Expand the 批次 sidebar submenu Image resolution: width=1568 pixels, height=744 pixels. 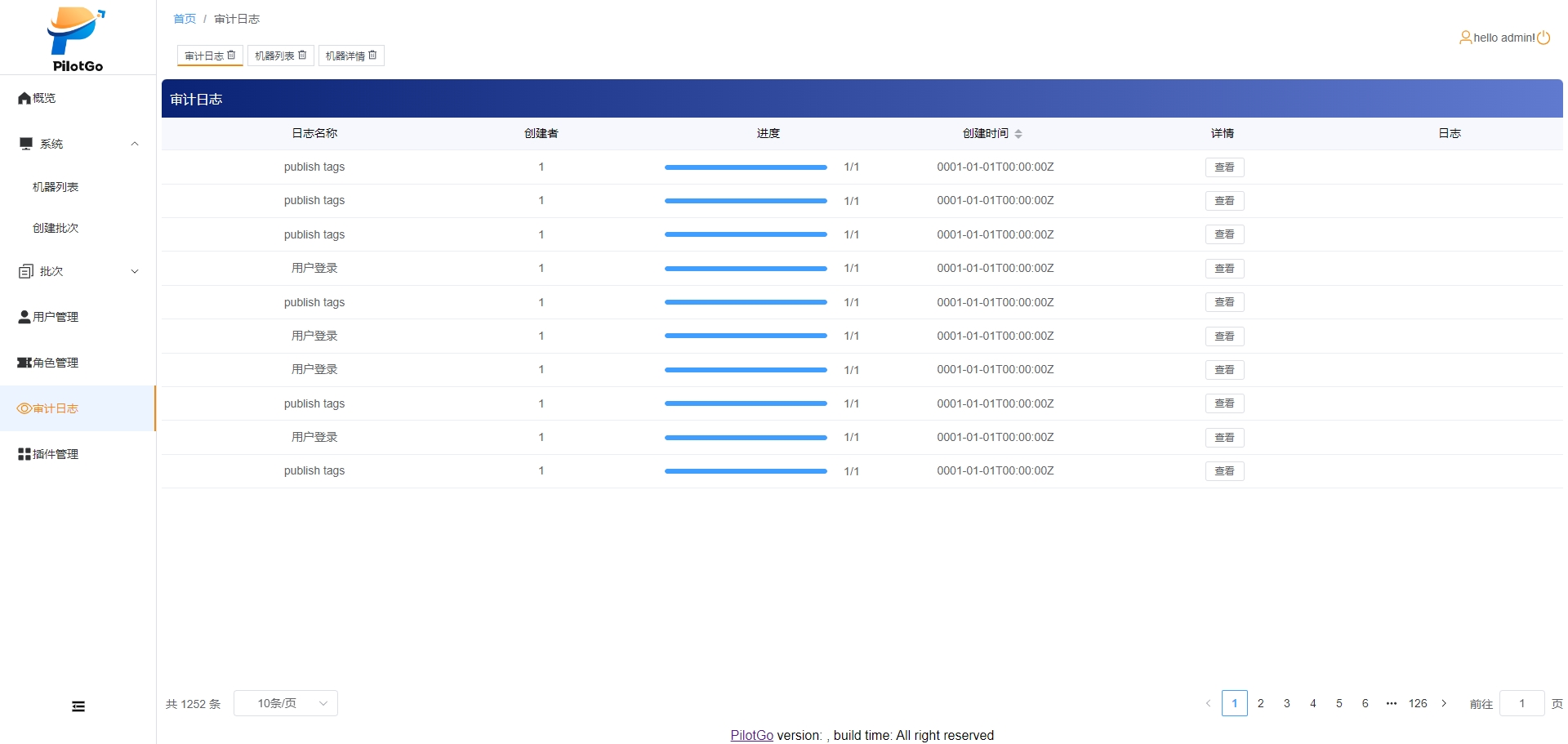135,271
